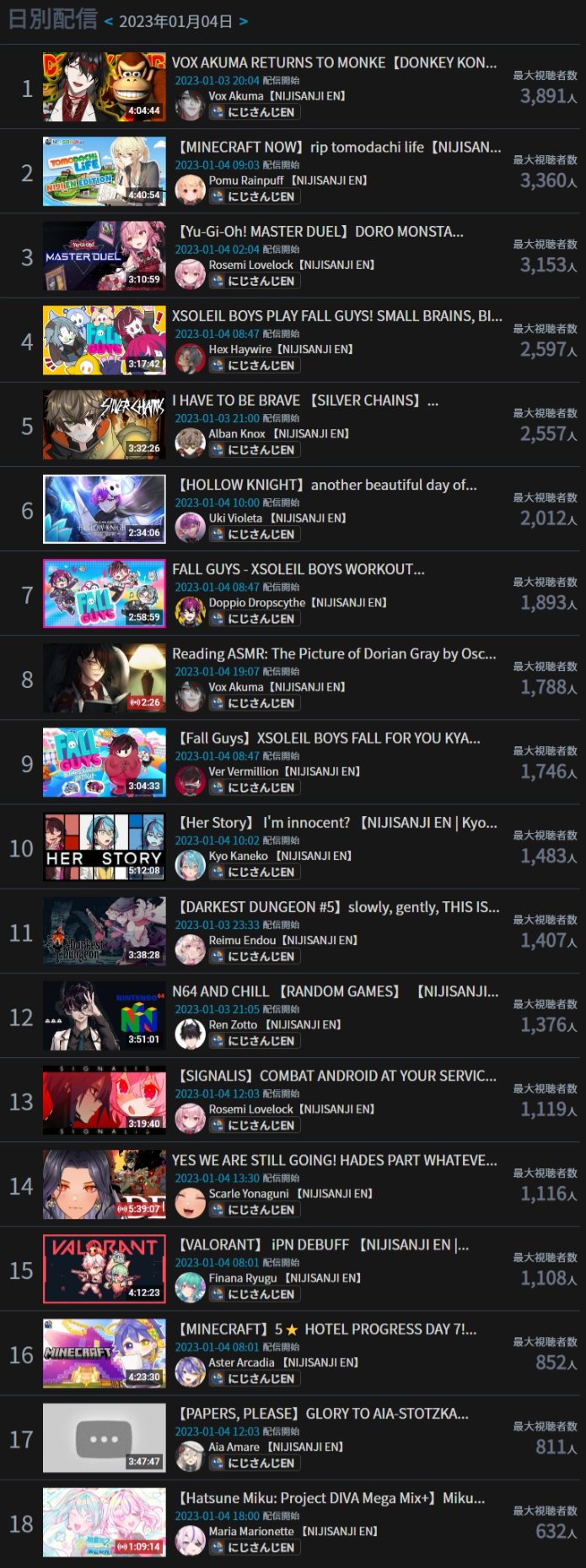Screen dimensions: 586x1568
Task: Open the DONKEY KONG stream thumbnail
Action: (105, 87)
